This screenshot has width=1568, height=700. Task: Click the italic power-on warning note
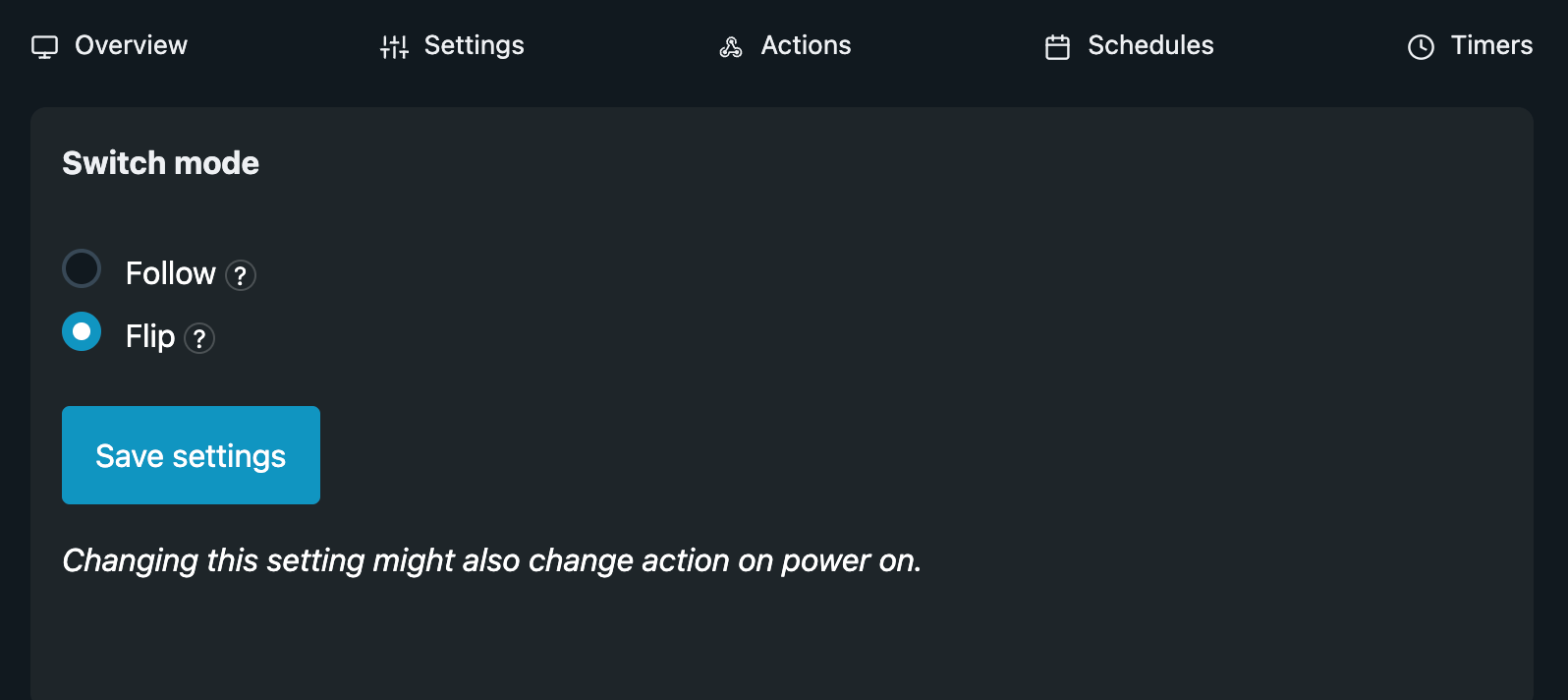492,560
